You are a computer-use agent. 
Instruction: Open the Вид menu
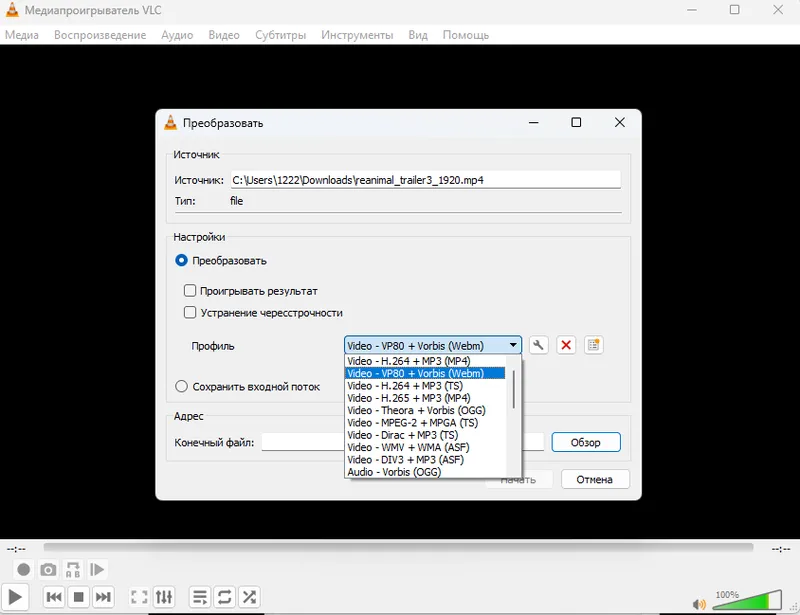pyautogui.click(x=418, y=35)
